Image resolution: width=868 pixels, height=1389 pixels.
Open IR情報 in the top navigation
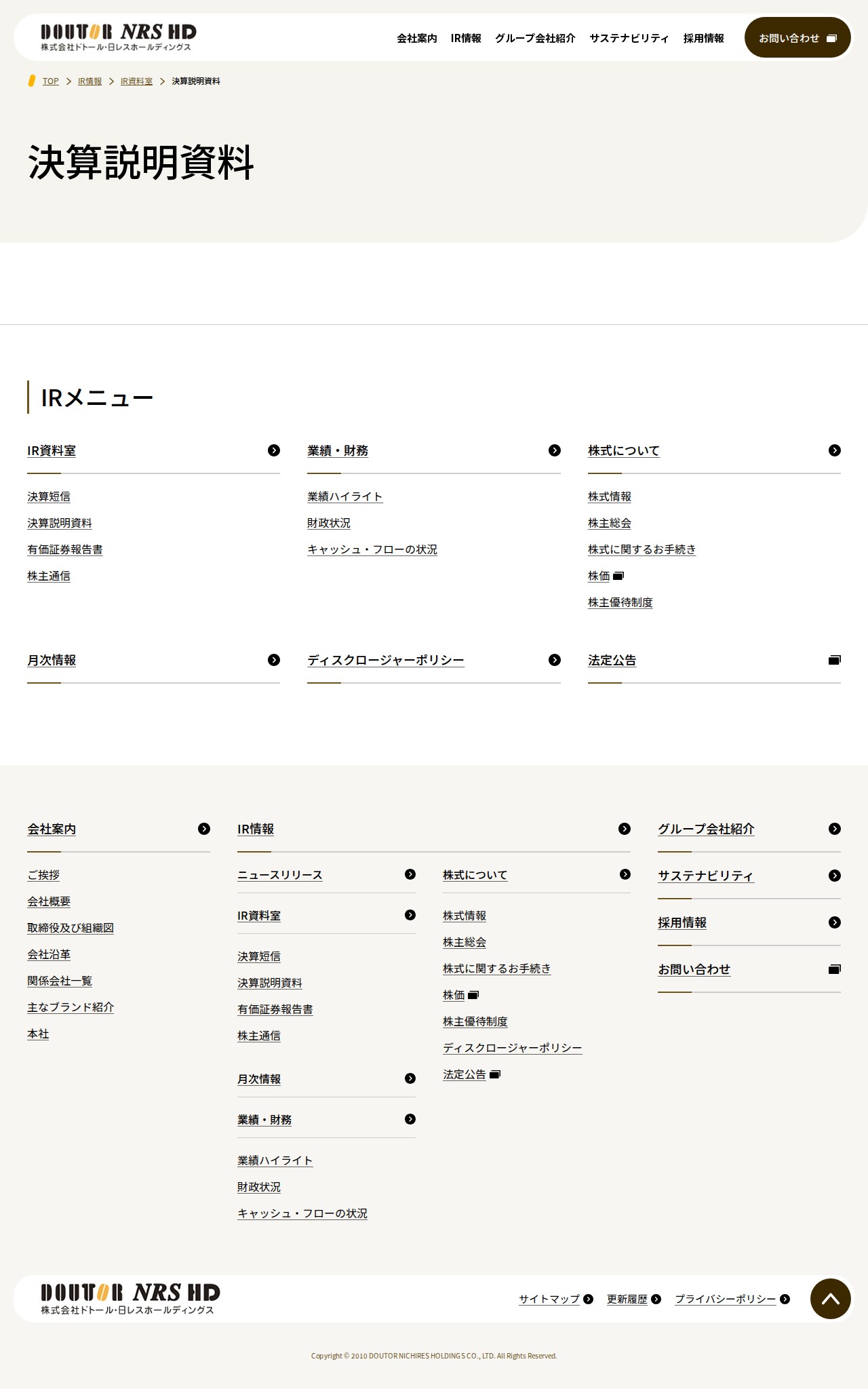[x=466, y=39]
